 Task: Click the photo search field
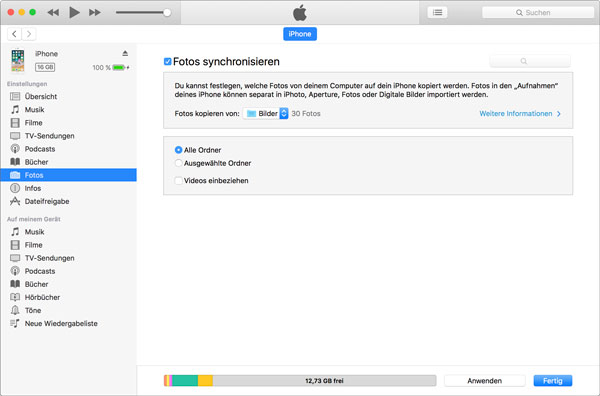pos(530,61)
